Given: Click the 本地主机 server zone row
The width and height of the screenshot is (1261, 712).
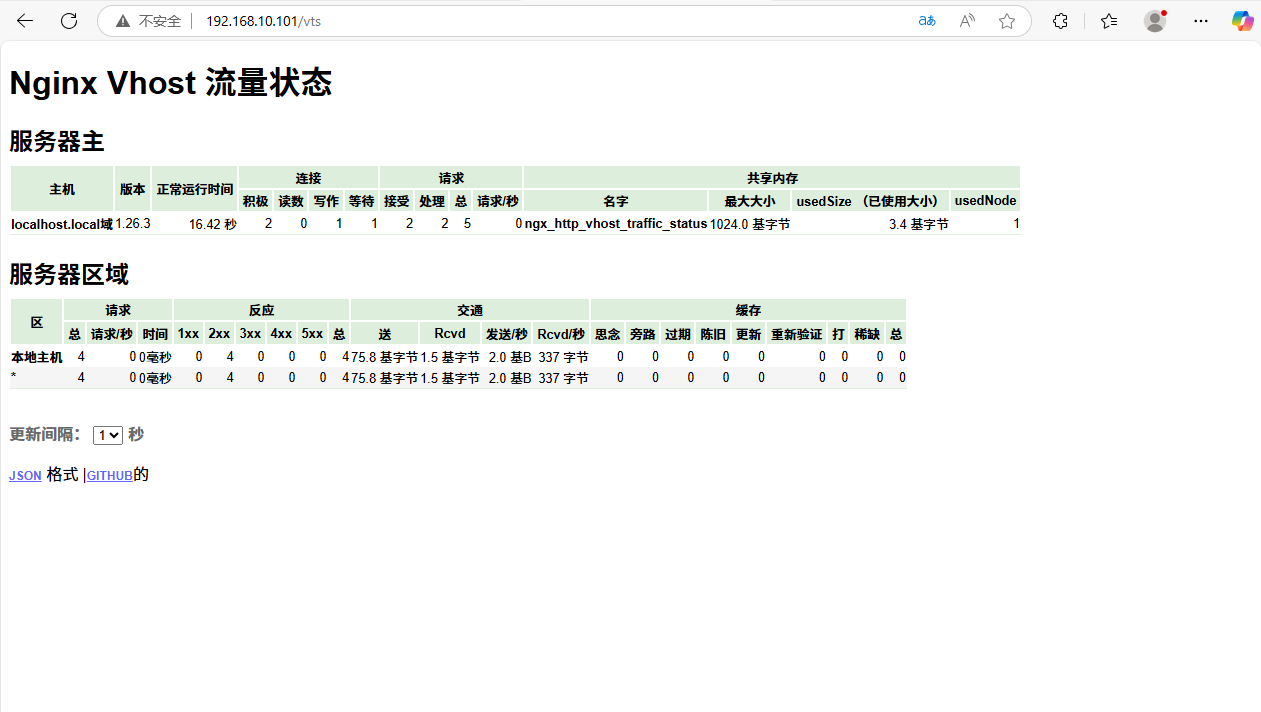Looking at the screenshot, I should [x=36, y=356].
